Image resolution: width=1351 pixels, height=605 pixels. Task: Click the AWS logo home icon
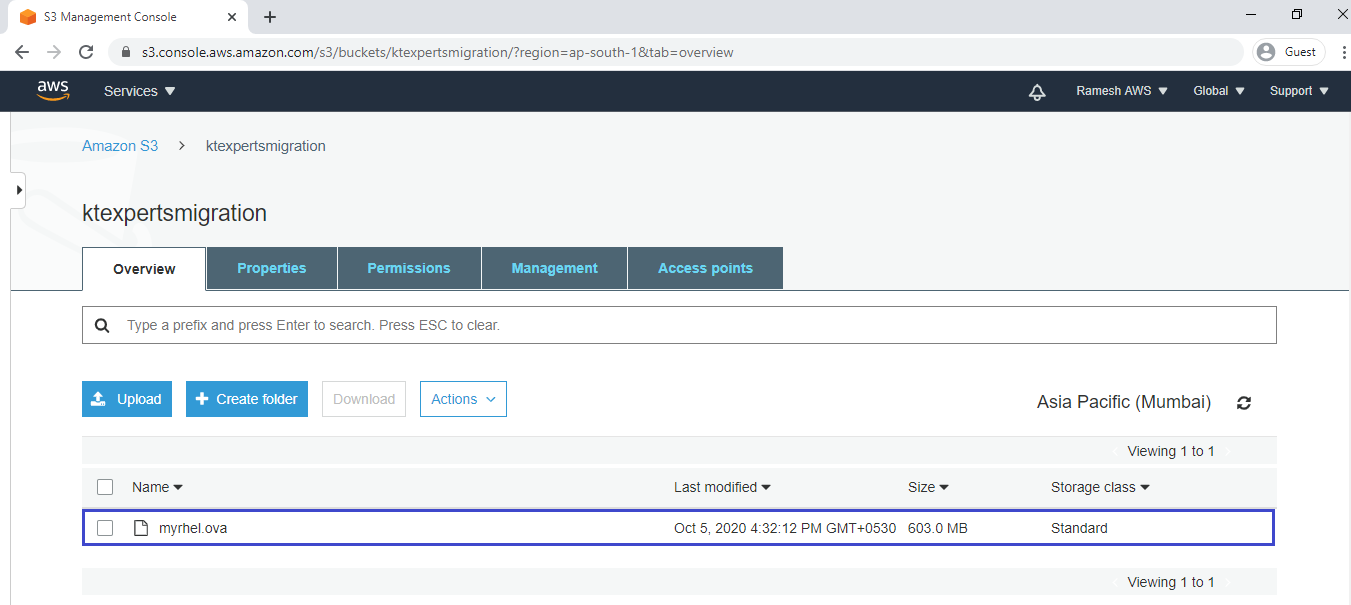pyautogui.click(x=53, y=91)
